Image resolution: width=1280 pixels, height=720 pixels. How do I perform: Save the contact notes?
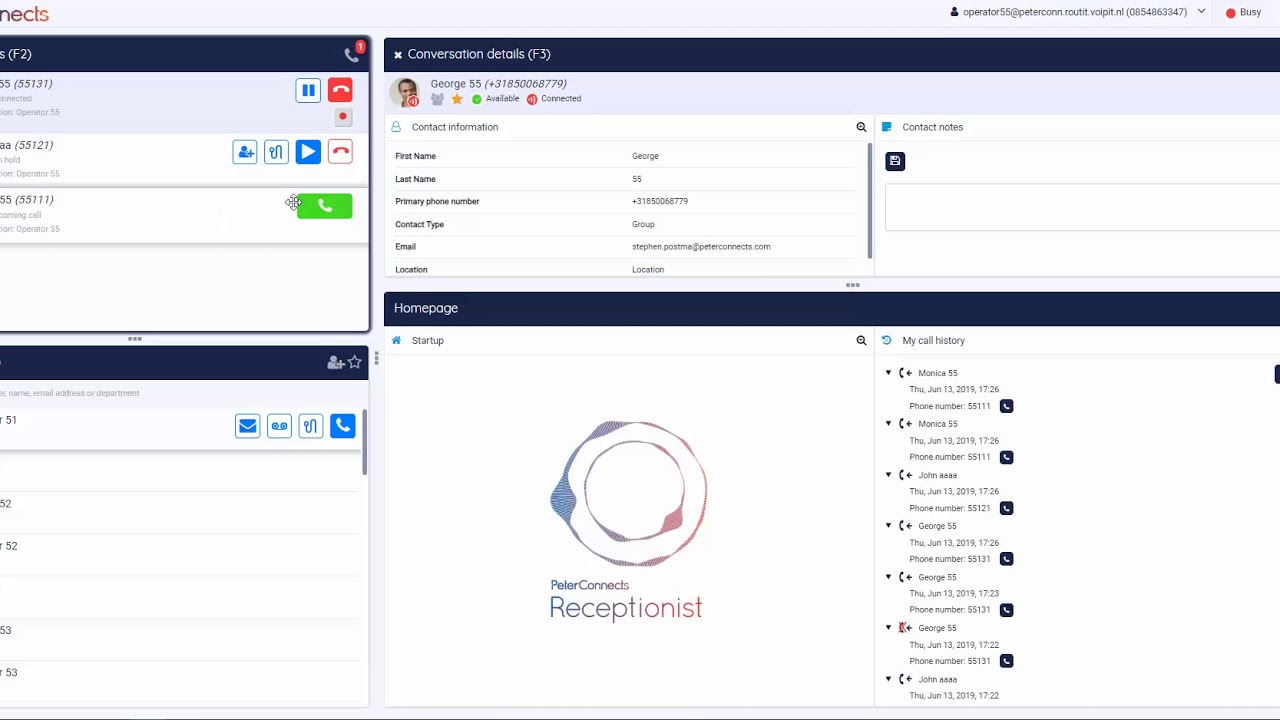pyautogui.click(x=895, y=161)
